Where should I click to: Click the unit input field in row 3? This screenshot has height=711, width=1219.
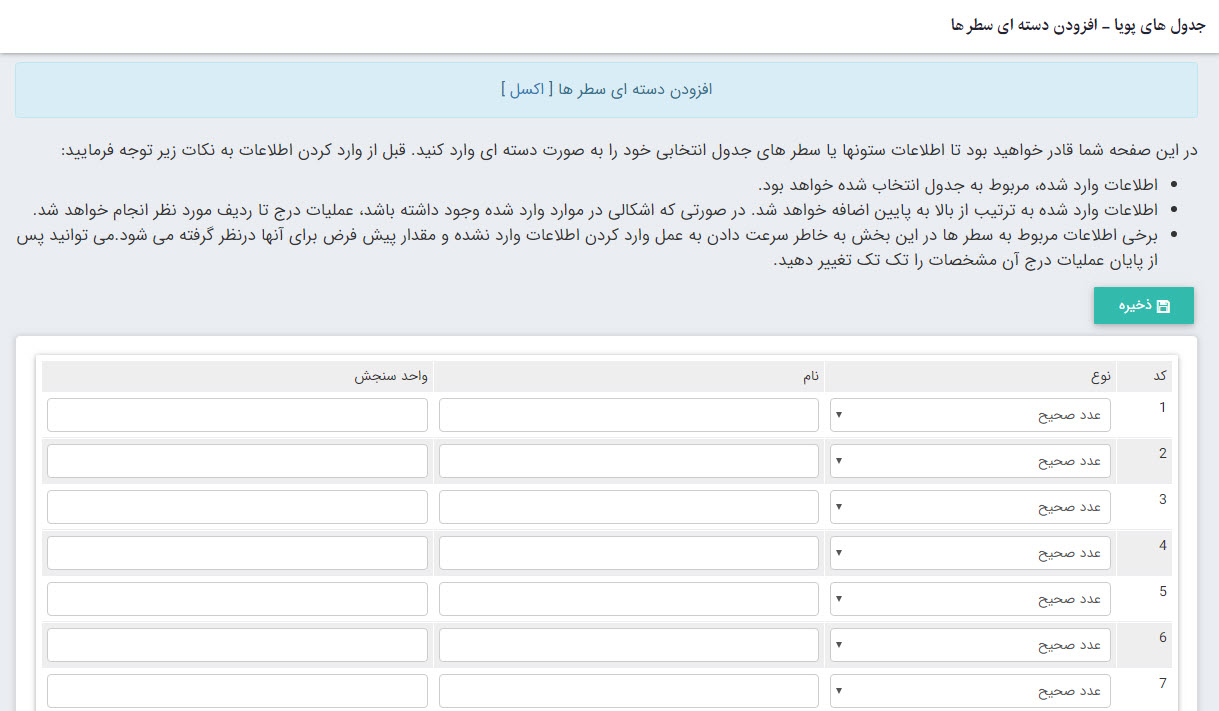click(x=236, y=507)
